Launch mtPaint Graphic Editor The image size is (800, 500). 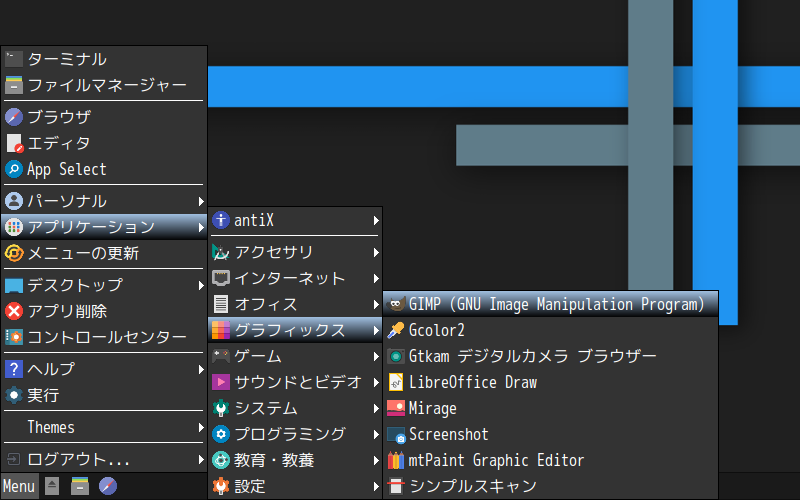551,460
